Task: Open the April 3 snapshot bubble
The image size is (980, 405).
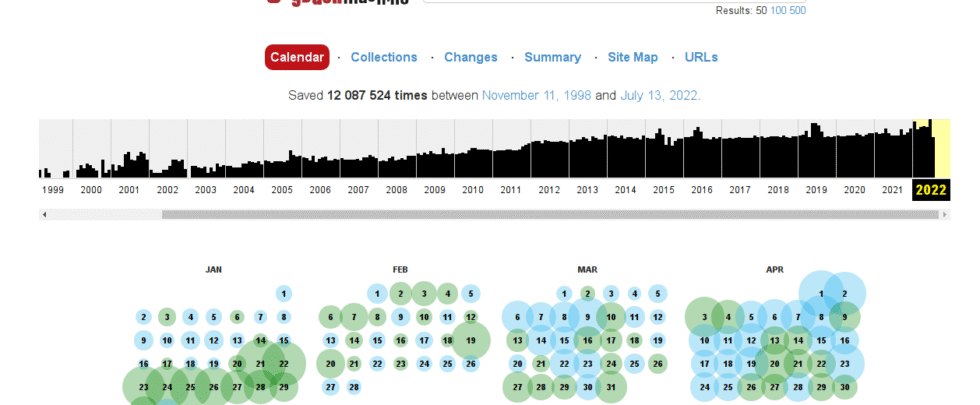Action: pos(705,317)
